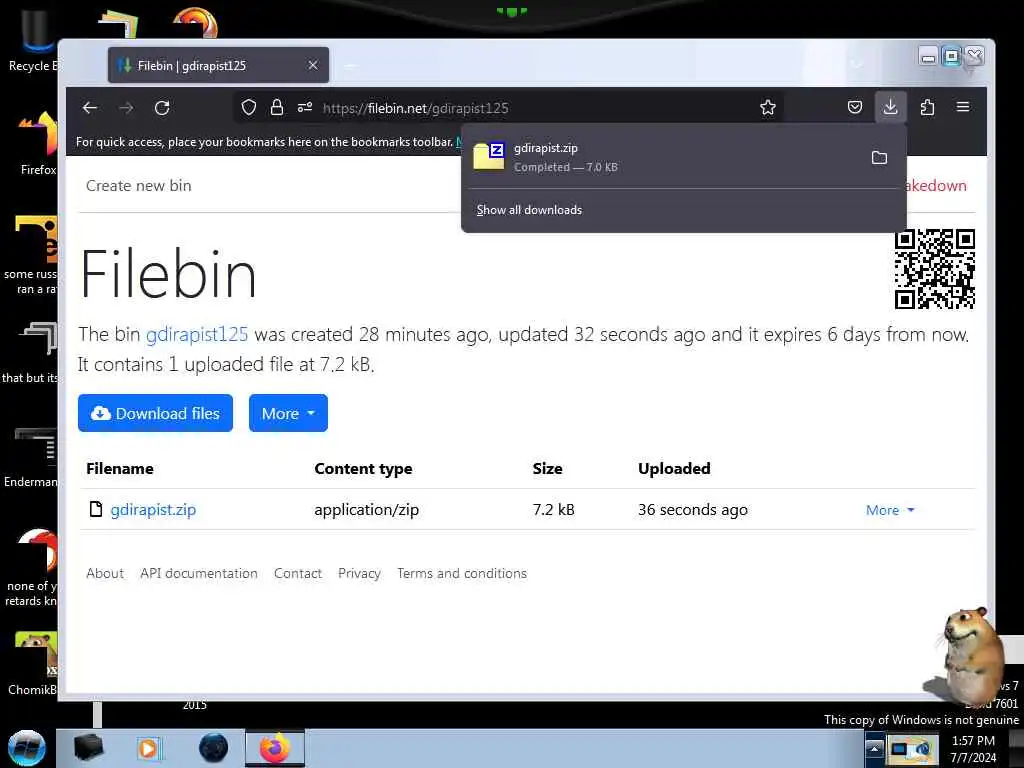Click the Content type column header
Image resolution: width=1024 pixels, height=768 pixels.
(363, 468)
